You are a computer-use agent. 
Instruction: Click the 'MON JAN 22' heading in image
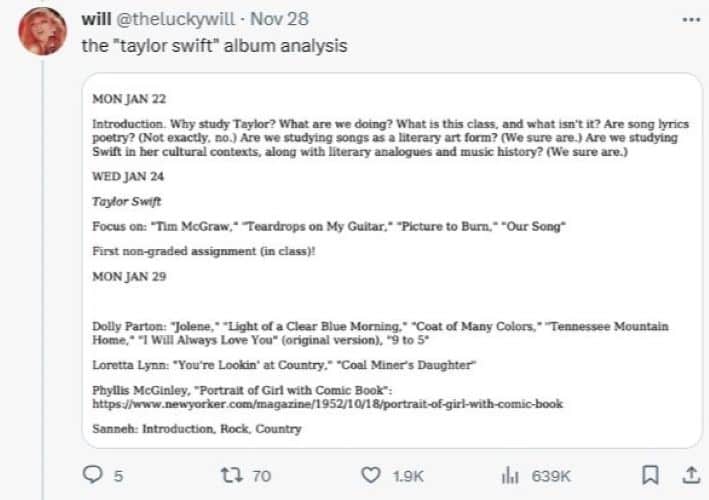click(129, 99)
